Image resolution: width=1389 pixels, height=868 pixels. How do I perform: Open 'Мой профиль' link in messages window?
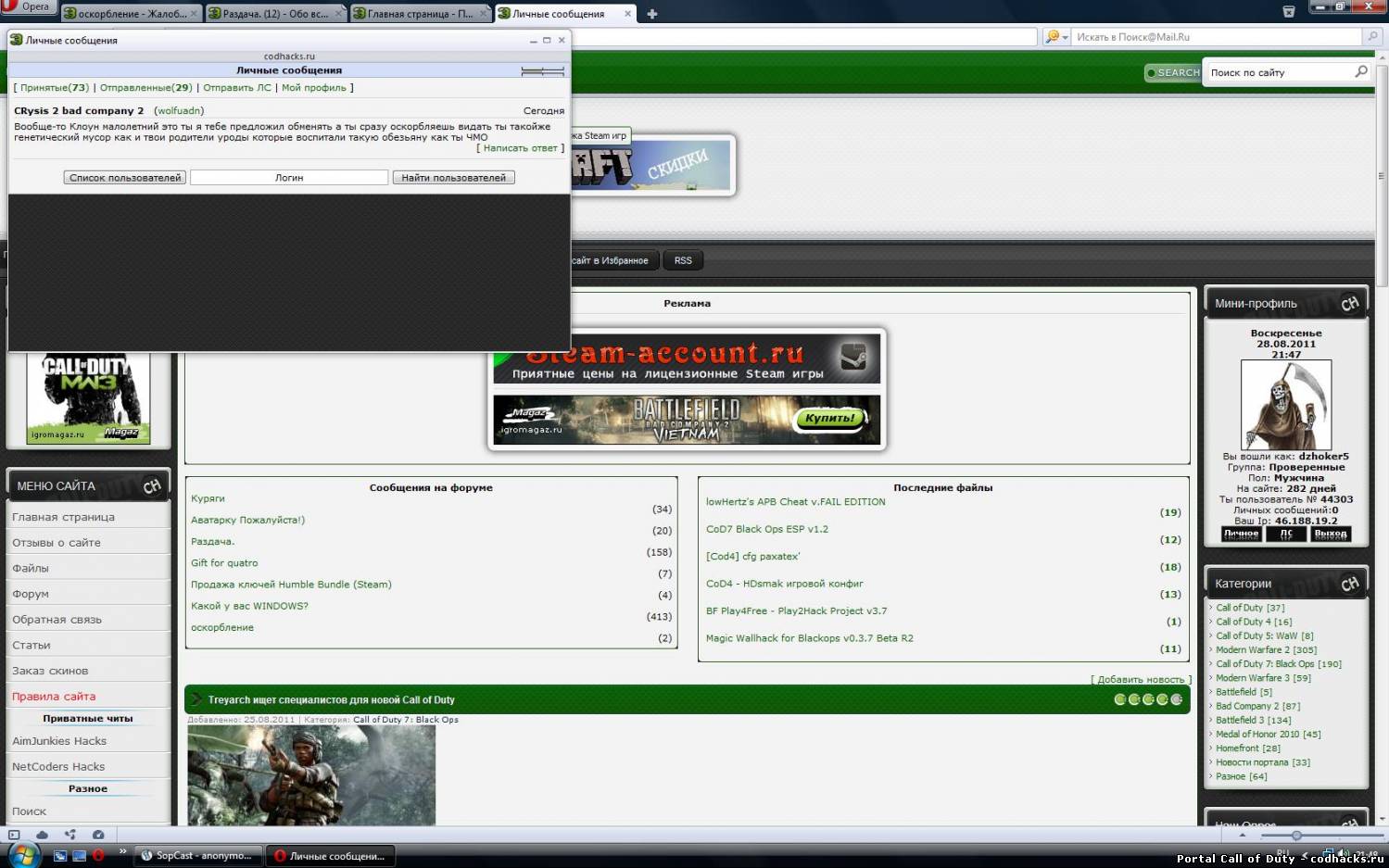tap(314, 88)
